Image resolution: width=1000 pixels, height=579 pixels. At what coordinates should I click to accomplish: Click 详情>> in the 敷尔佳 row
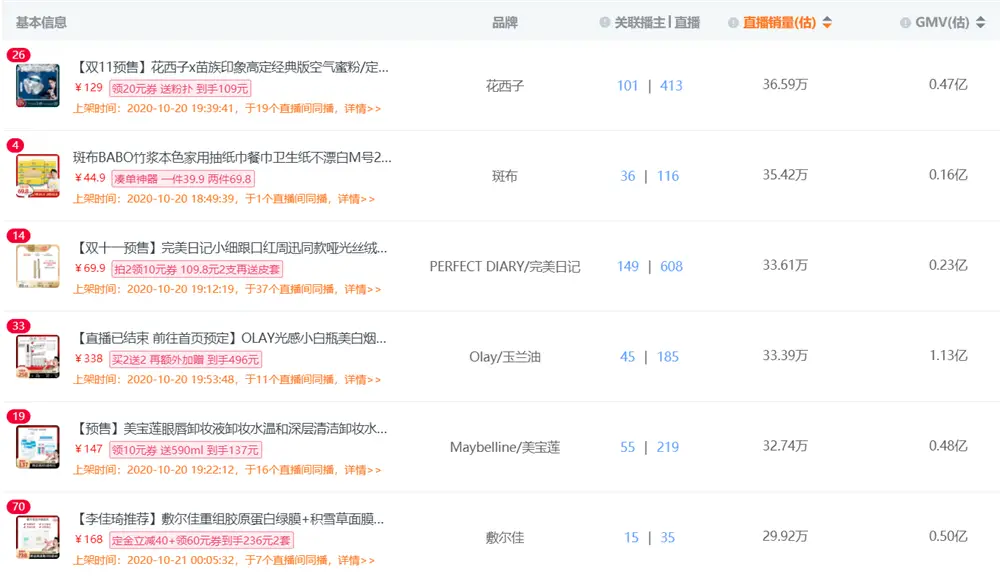[x=356, y=561]
